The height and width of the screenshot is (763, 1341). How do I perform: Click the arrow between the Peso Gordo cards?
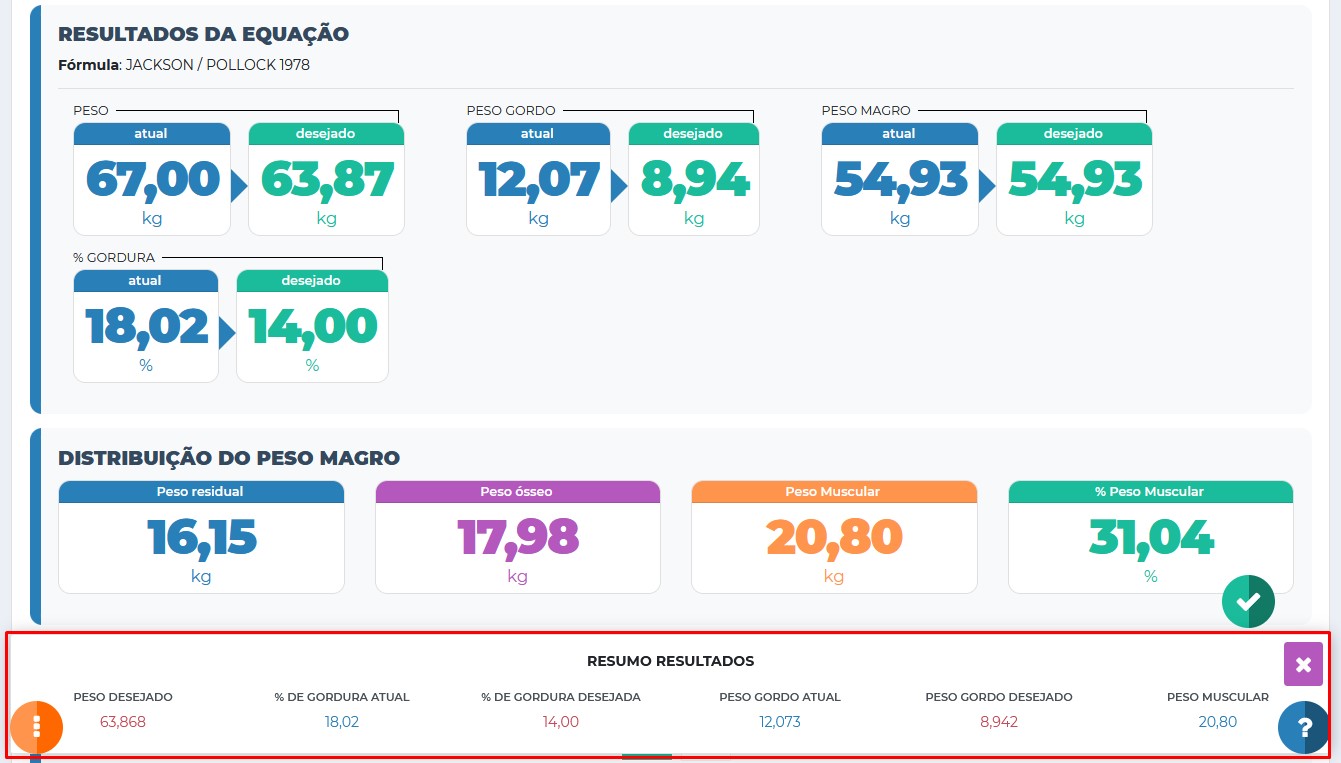click(x=619, y=186)
